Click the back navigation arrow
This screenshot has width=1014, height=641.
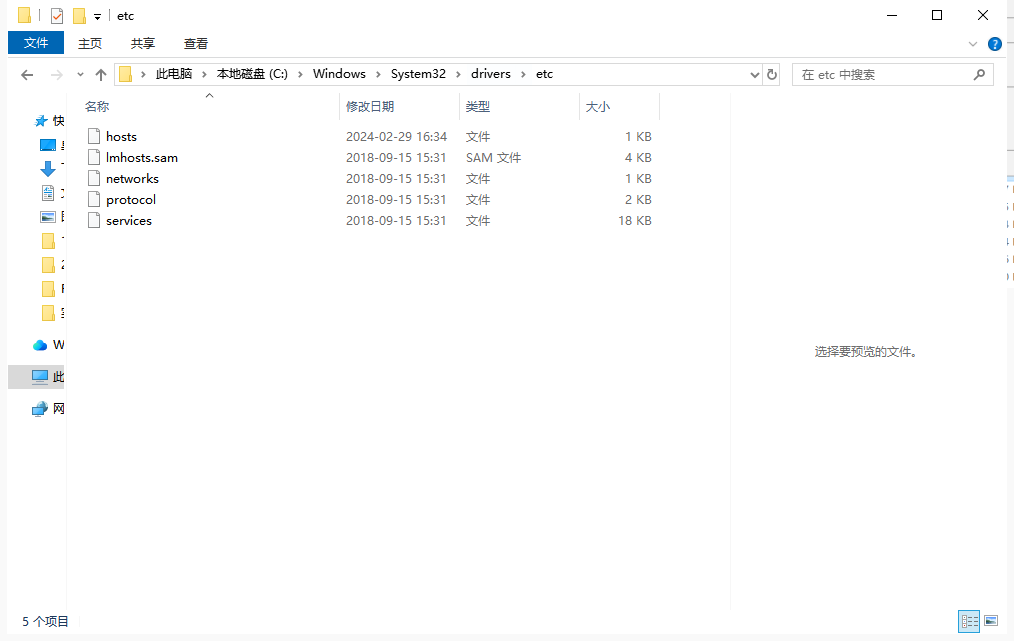point(28,75)
